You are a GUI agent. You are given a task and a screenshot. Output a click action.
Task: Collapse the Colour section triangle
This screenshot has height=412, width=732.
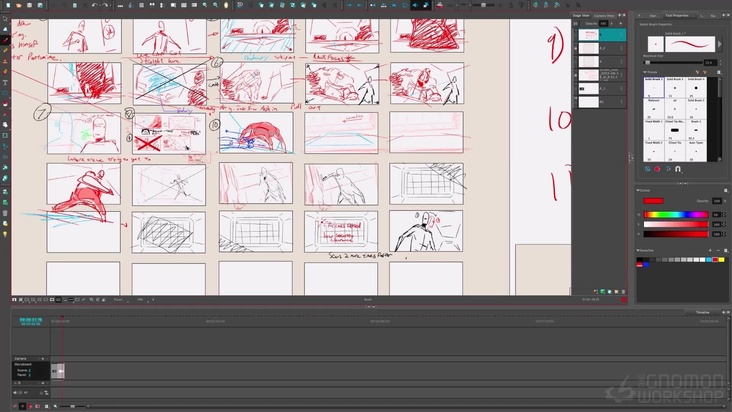[x=638, y=190]
